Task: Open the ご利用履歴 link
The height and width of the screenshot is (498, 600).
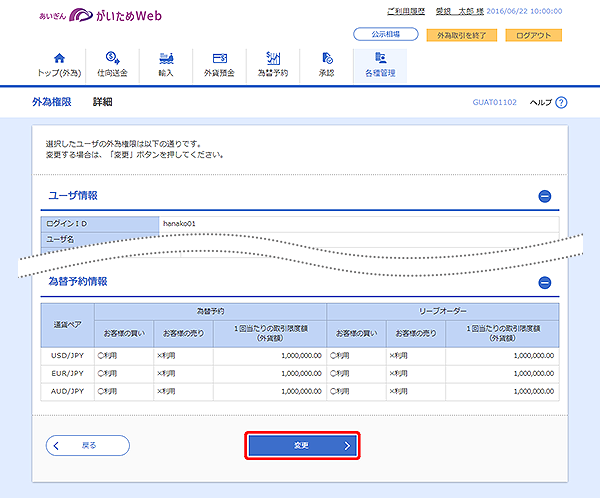Action: (406, 11)
